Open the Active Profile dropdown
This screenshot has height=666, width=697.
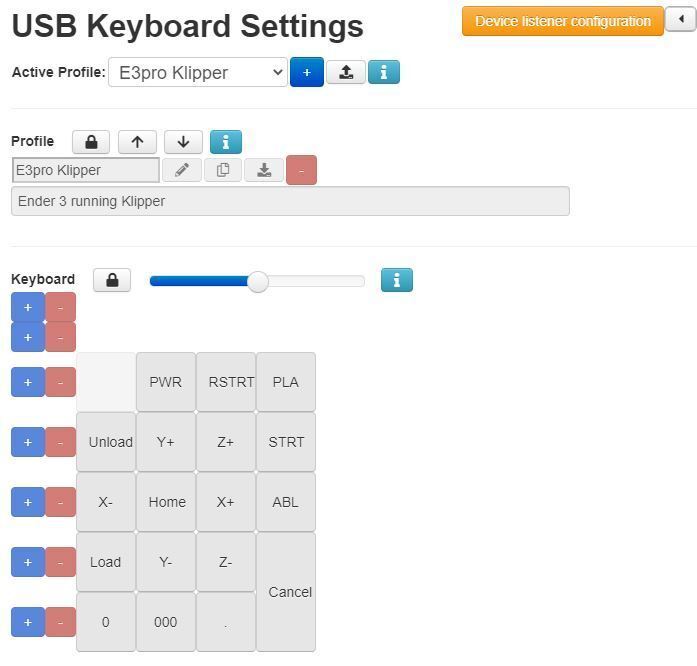click(x=198, y=72)
